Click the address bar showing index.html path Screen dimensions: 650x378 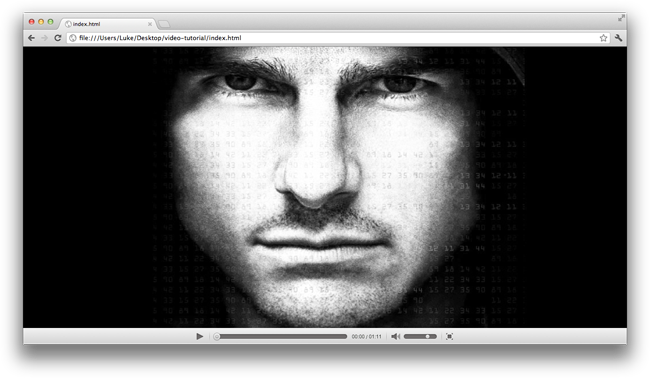(x=338, y=38)
